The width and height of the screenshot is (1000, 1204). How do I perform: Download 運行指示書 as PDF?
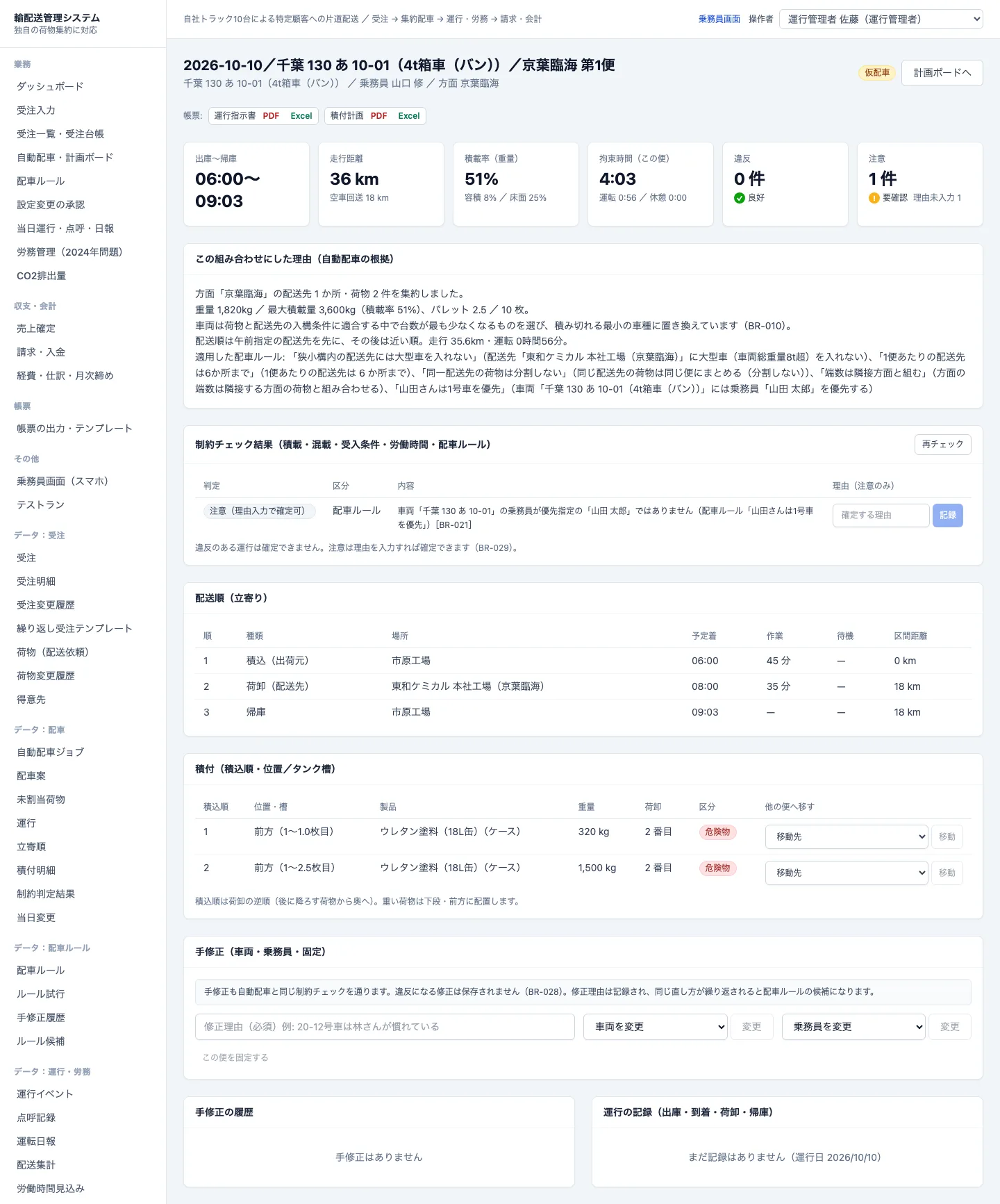[x=271, y=116]
